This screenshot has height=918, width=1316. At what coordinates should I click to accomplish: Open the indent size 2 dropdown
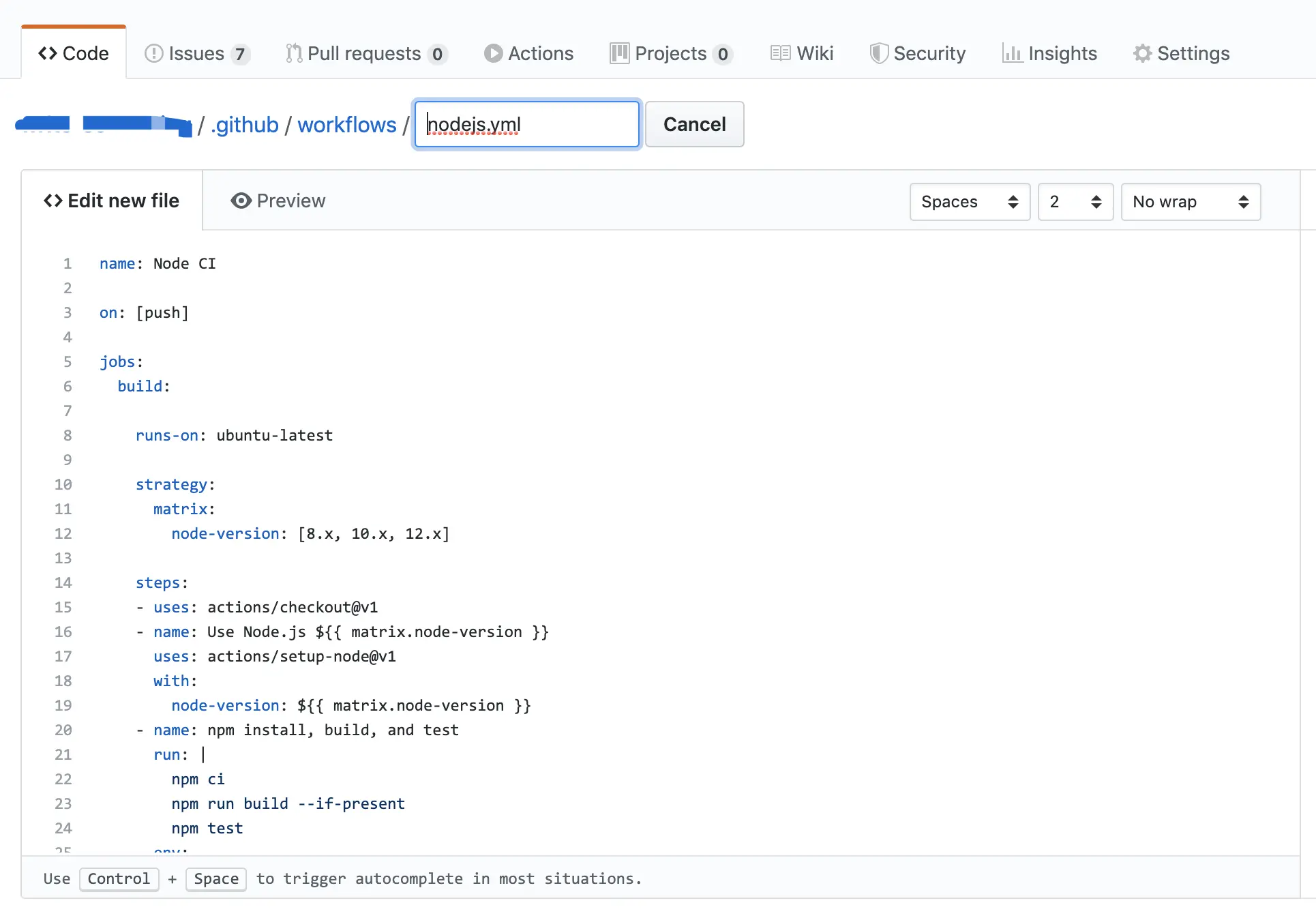(x=1075, y=202)
